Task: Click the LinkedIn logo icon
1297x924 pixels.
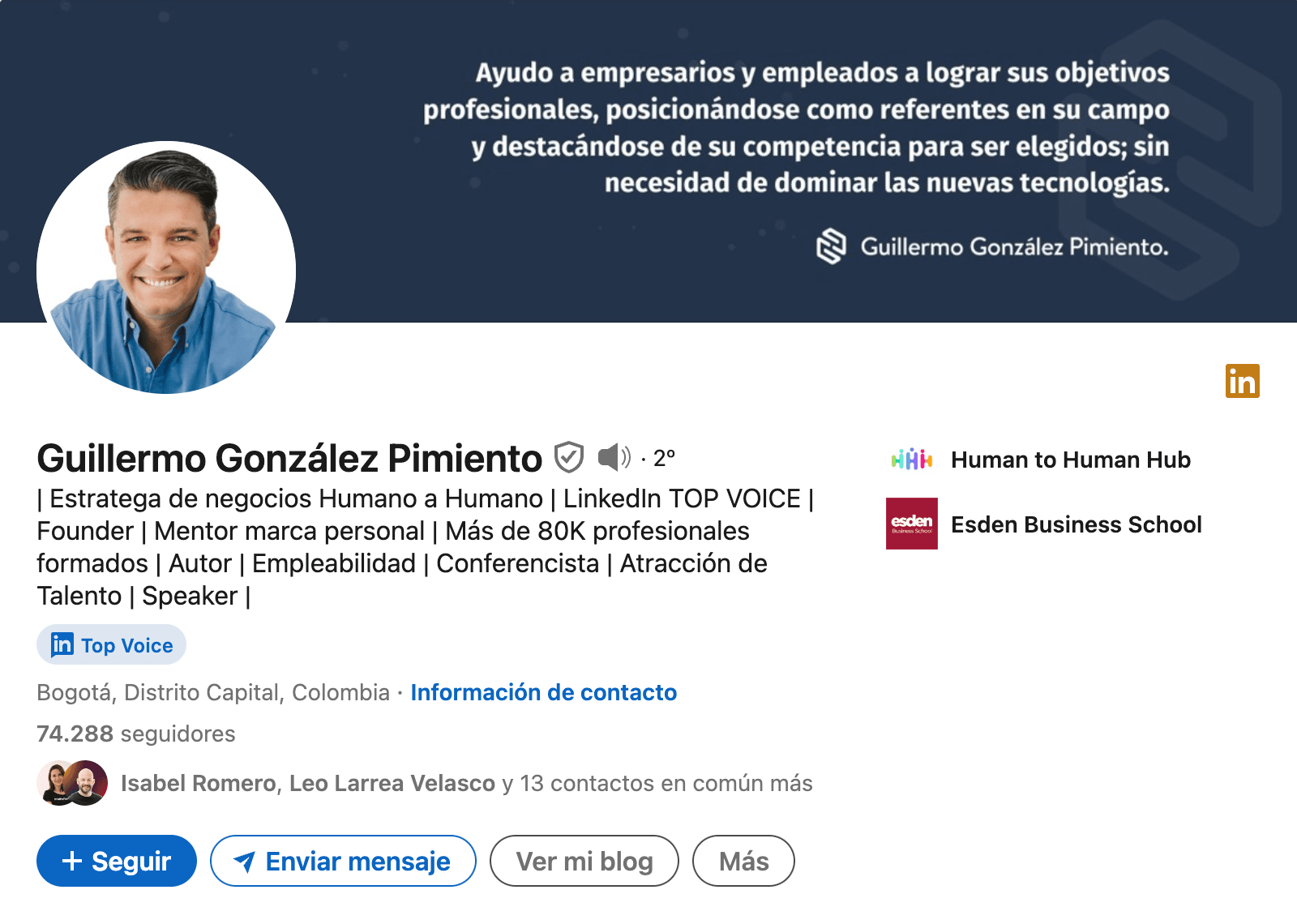Action: click(1243, 381)
